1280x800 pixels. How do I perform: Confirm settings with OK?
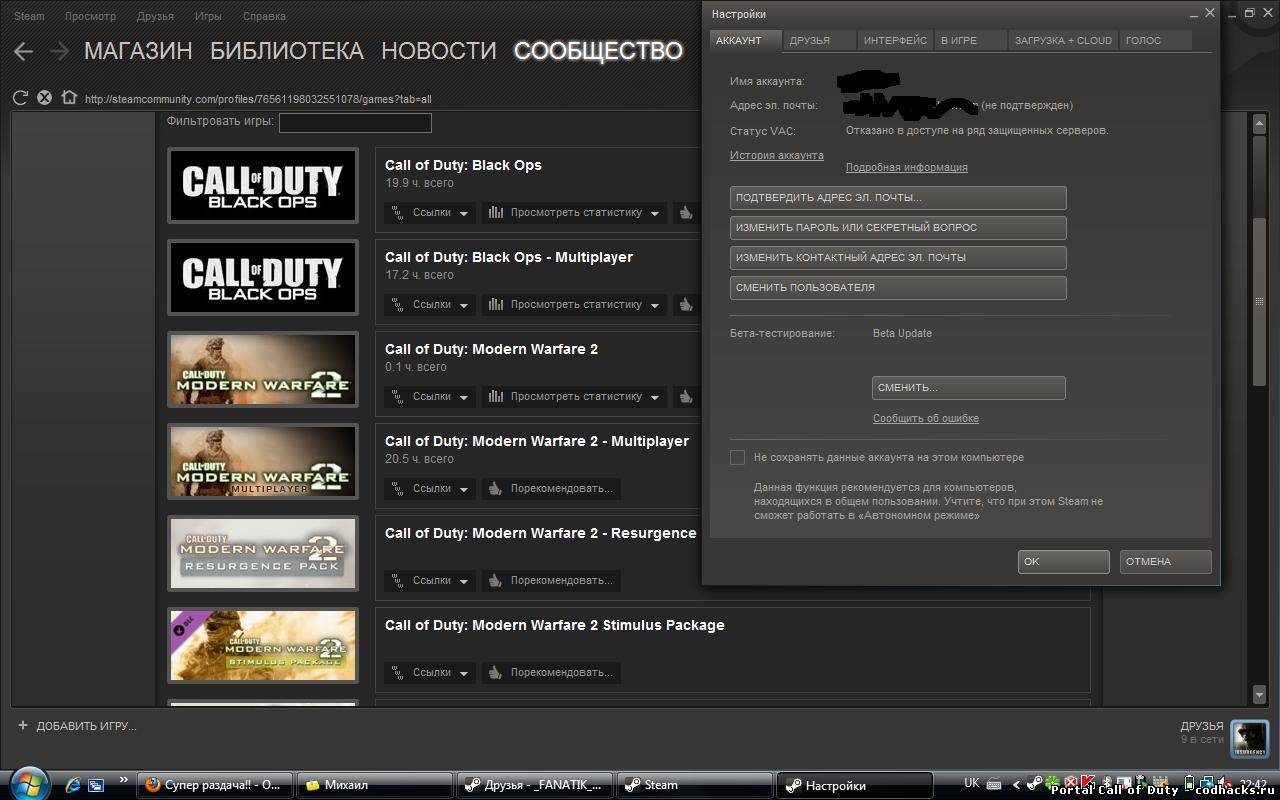tap(1064, 562)
